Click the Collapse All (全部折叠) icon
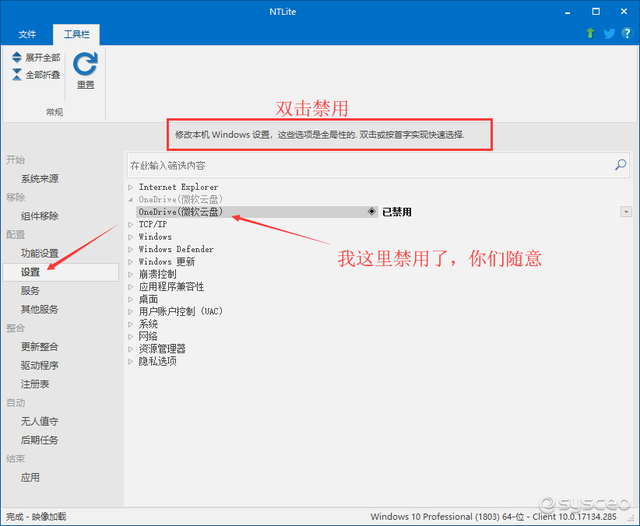The width and height of the screenshot is (640, 526). click(x=16, y=74)
